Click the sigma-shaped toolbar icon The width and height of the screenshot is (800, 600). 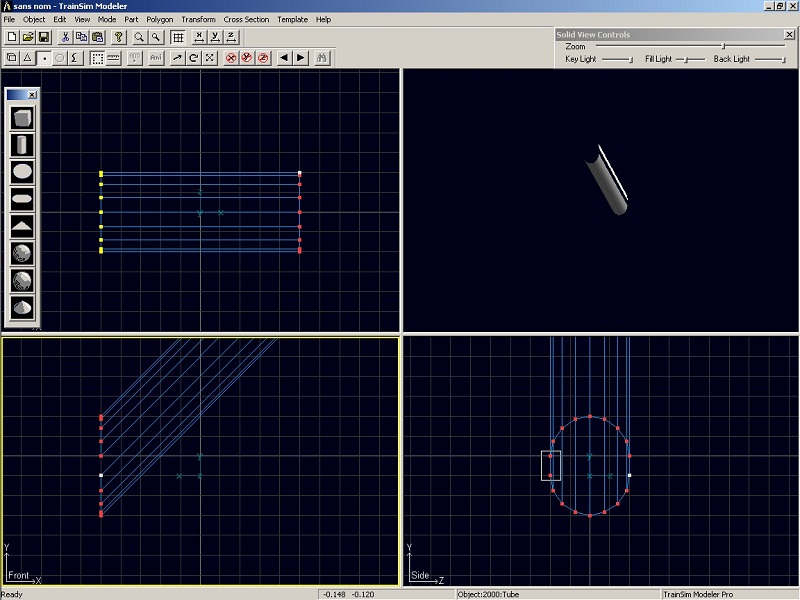pos(76,58)
